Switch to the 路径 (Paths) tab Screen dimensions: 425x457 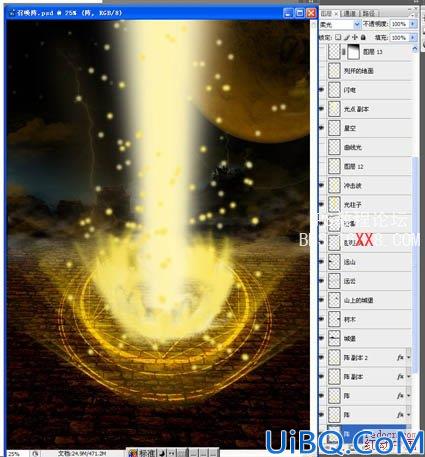click(x=369, y=14)
